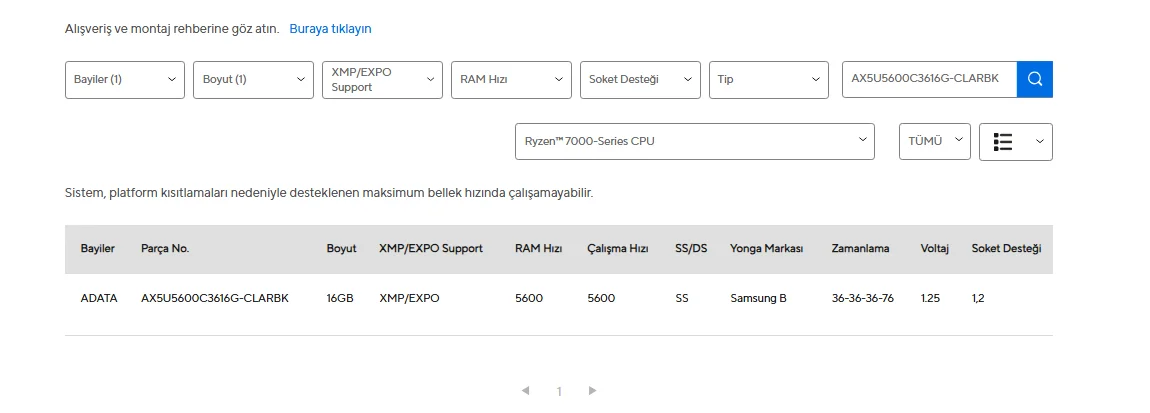This screenshot has width=1150, height=413.
Task: Select page 1 in pagination
Action: click(x=559, y=392)
